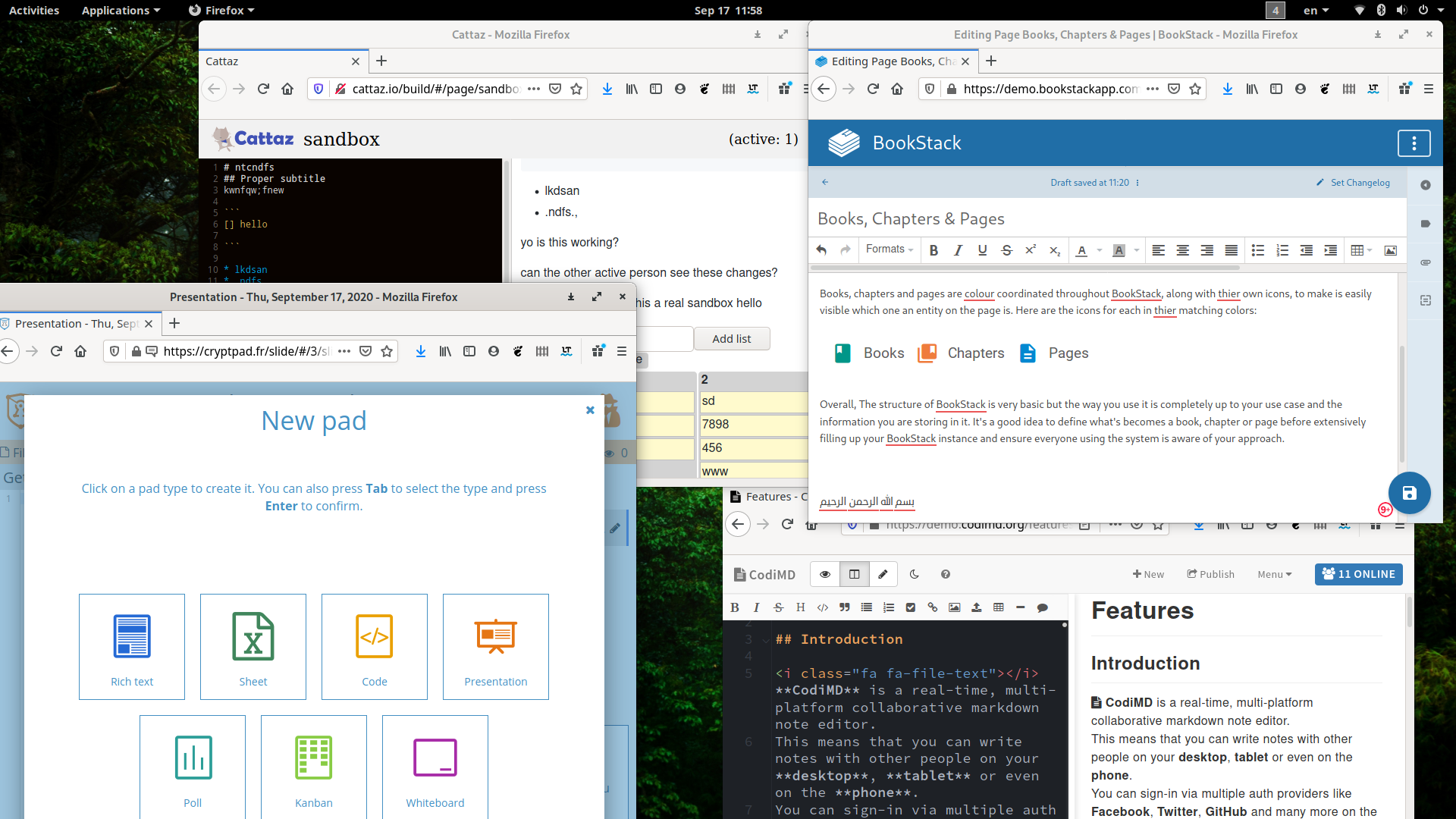Toggle the edit mode in CodiMD toolbar
Viewport: 1456px width, 819px height.
point(883,573)
